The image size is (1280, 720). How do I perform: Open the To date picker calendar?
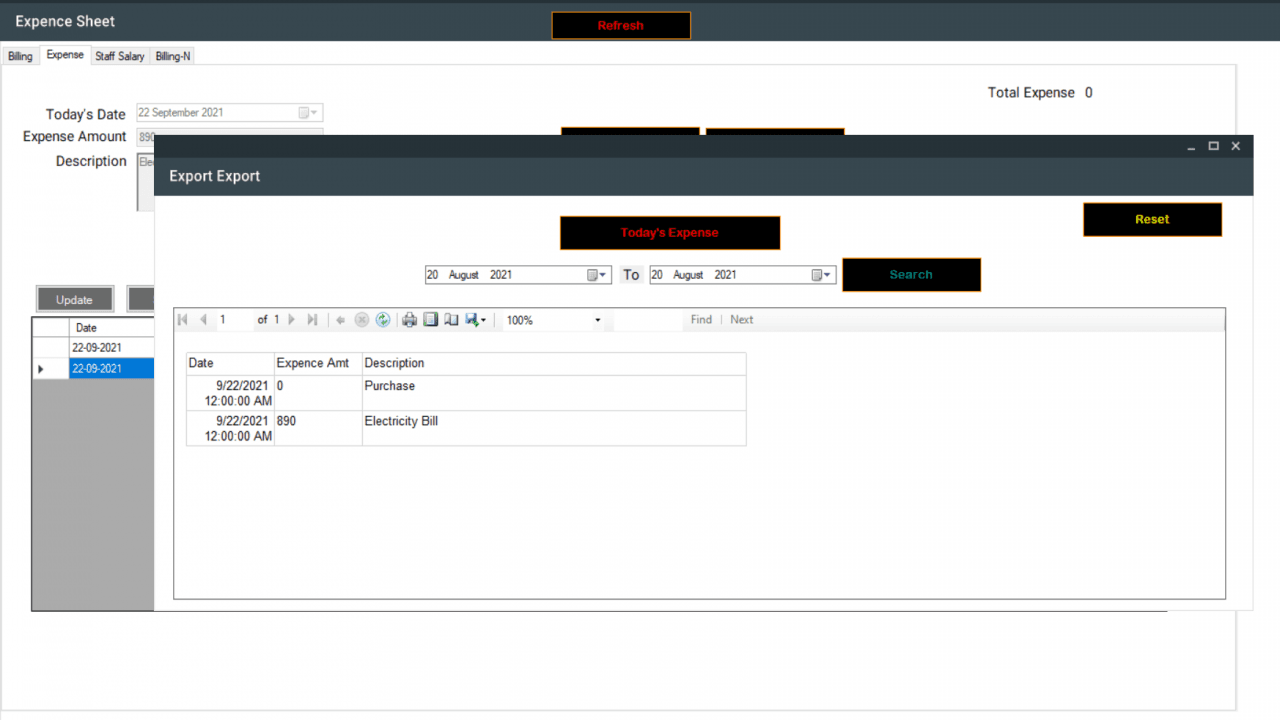pyautogui.click(x=821, y=275)
